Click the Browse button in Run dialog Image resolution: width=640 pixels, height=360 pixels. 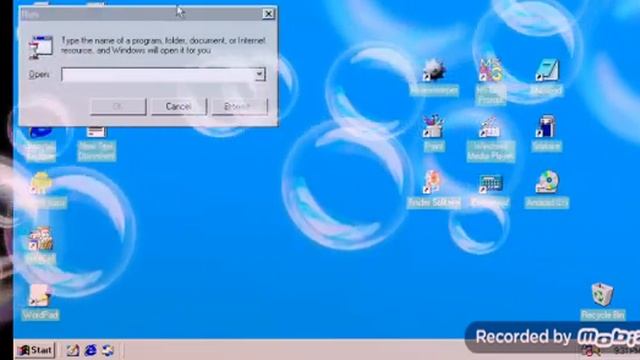coord(240,107)
